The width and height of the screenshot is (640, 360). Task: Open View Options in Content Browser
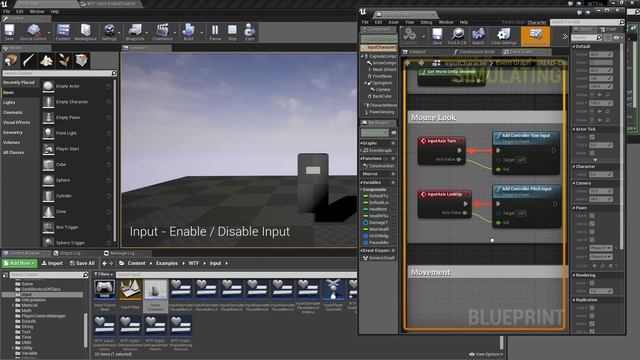click(487, 354)
